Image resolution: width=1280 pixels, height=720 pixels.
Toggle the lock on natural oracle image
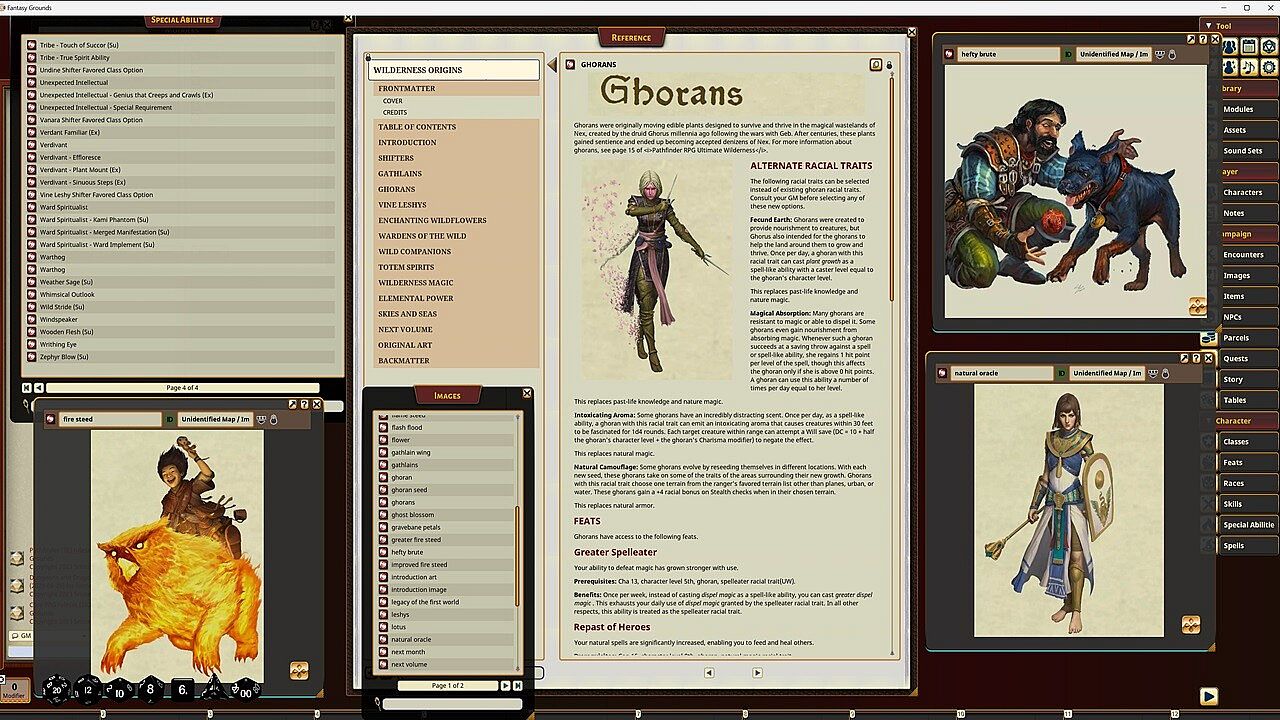[1165, 373]
